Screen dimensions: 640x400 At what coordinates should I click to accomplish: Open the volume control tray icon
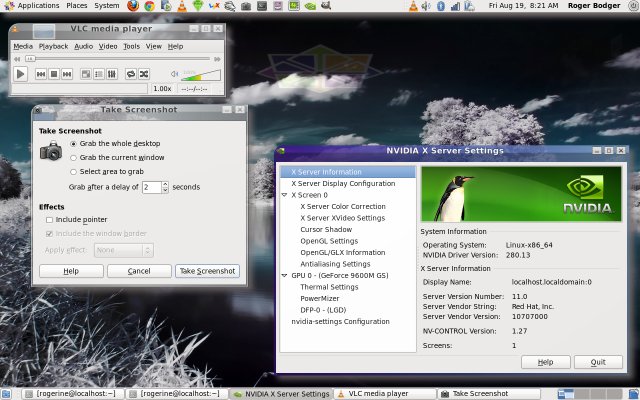point(426,6)
